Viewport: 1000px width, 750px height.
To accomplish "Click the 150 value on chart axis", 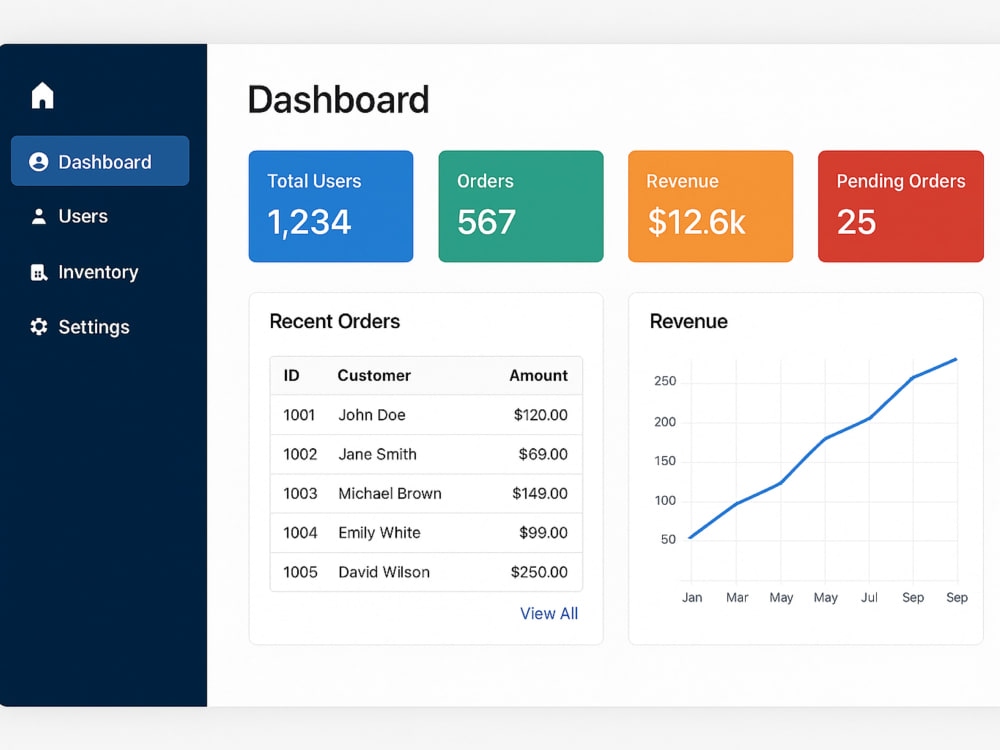I will tap(665, 461).
